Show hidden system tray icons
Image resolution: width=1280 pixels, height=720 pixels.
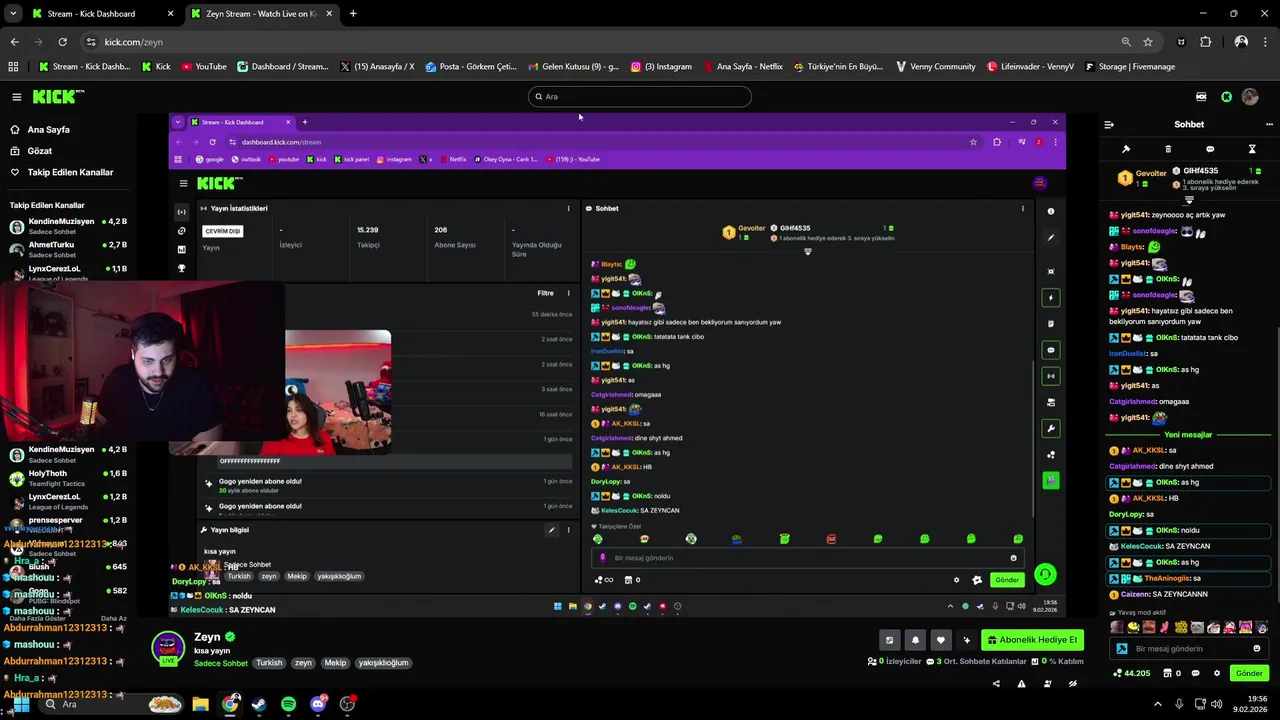[x=1158, y=704]
